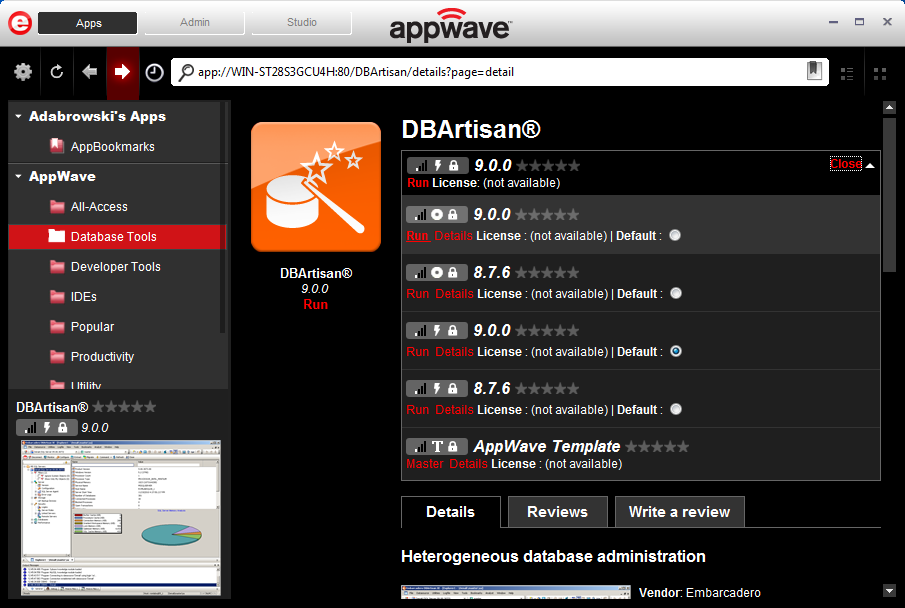Image resolution: width=905 pixels, height=608 pixels.
Task: Click the URL address input field
Action: pyautogui.click(x=499, y=72)
